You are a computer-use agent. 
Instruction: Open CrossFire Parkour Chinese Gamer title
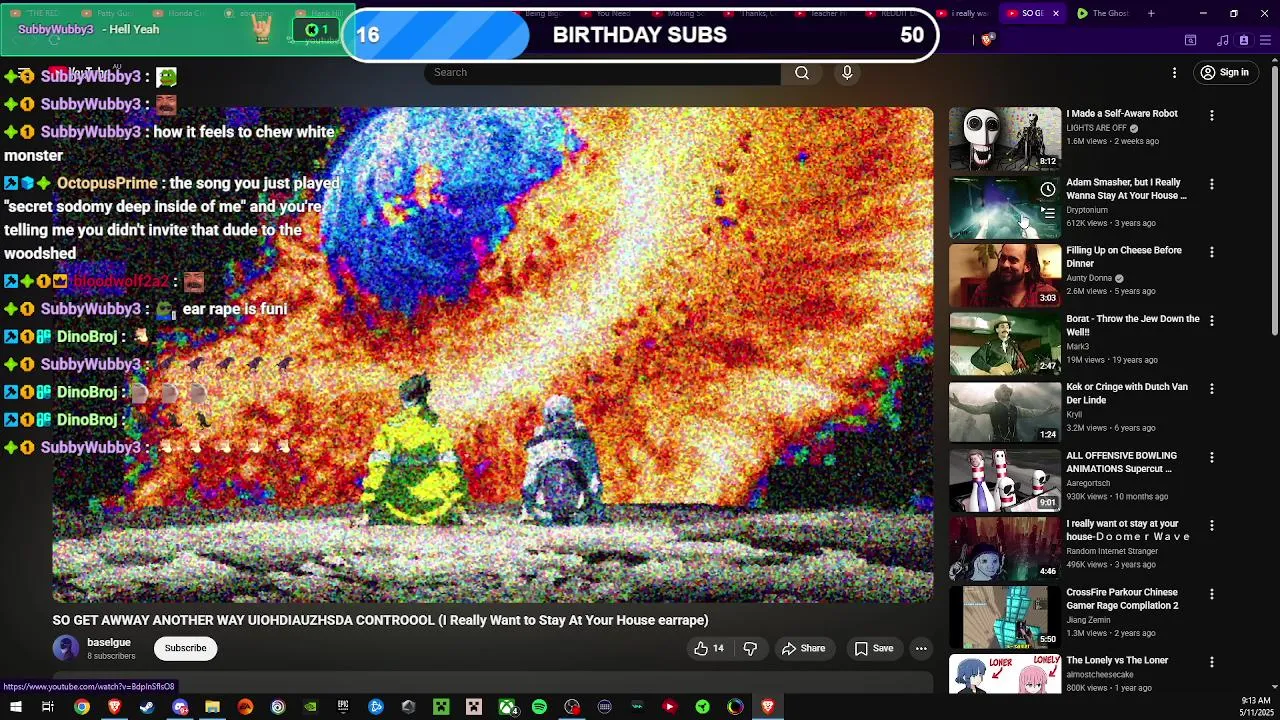1122,599
